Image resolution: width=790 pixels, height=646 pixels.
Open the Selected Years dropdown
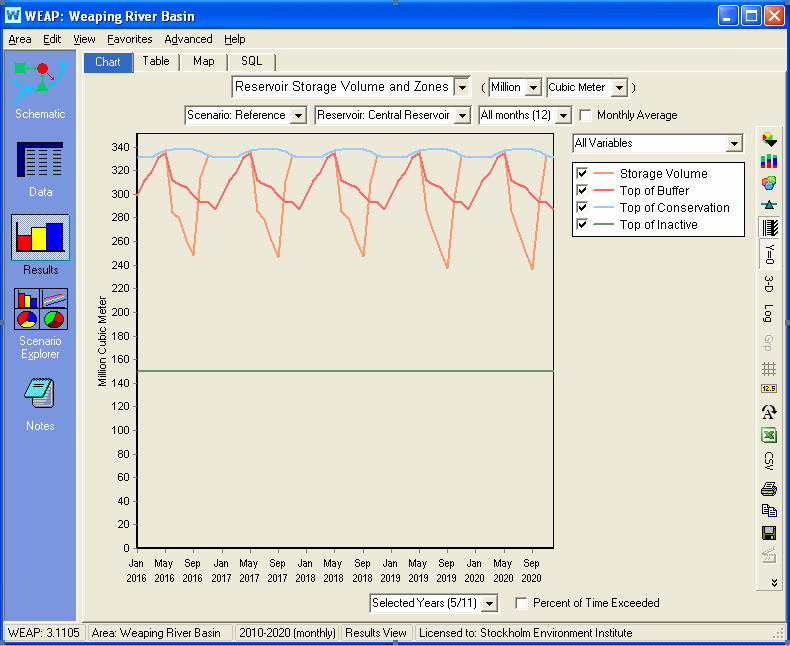click(x=489, y=603)
